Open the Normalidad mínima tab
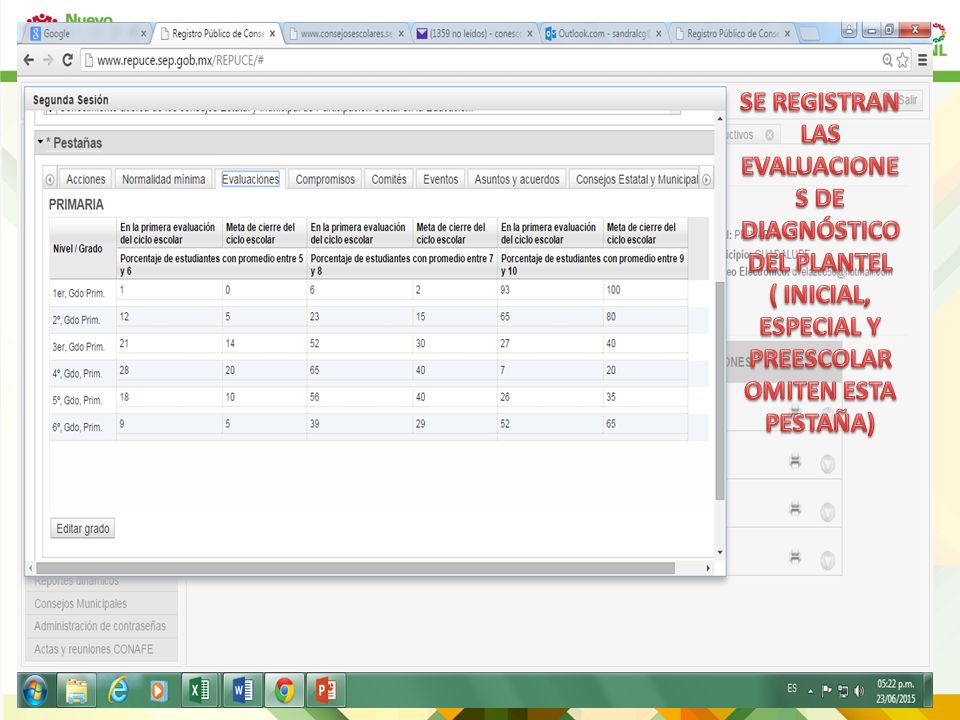The width and height of the screenshot is (960, 720). pyautogui.click(x=163, y=179)
